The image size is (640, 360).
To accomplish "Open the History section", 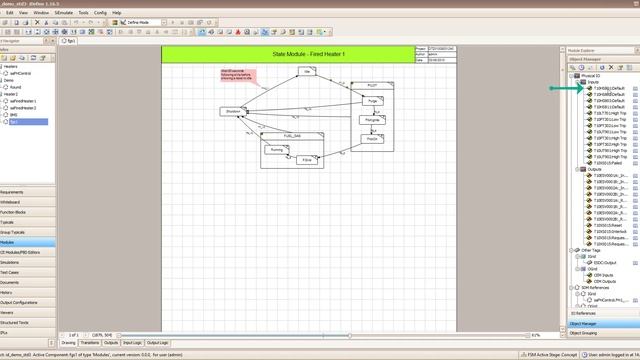I will coord(28,293).
